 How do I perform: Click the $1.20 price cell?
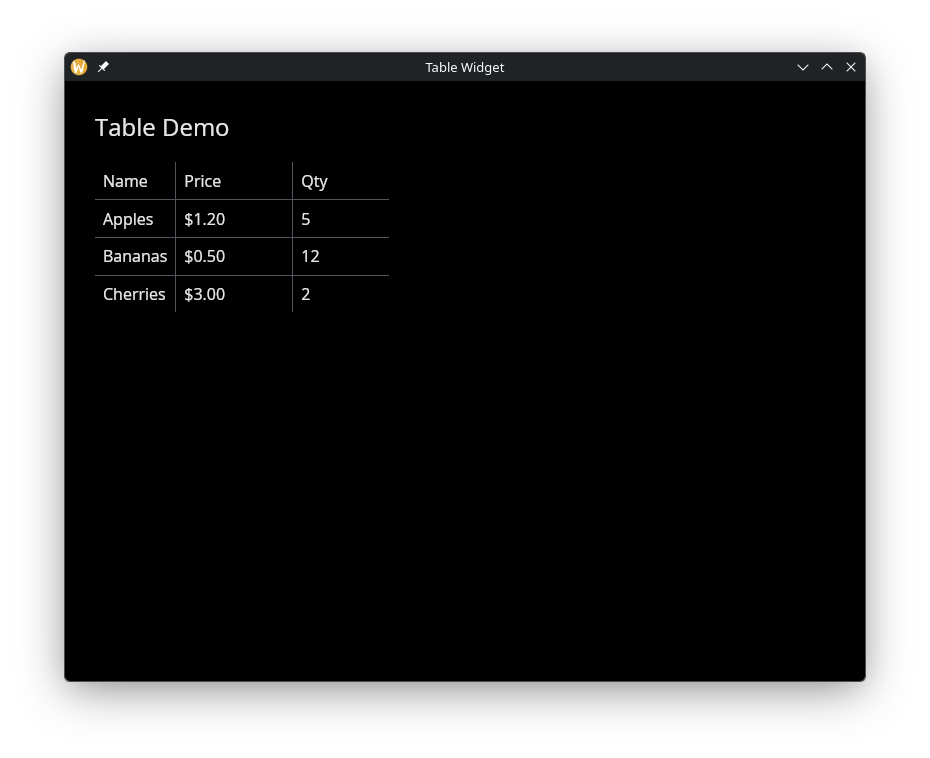tap(204, 219)
